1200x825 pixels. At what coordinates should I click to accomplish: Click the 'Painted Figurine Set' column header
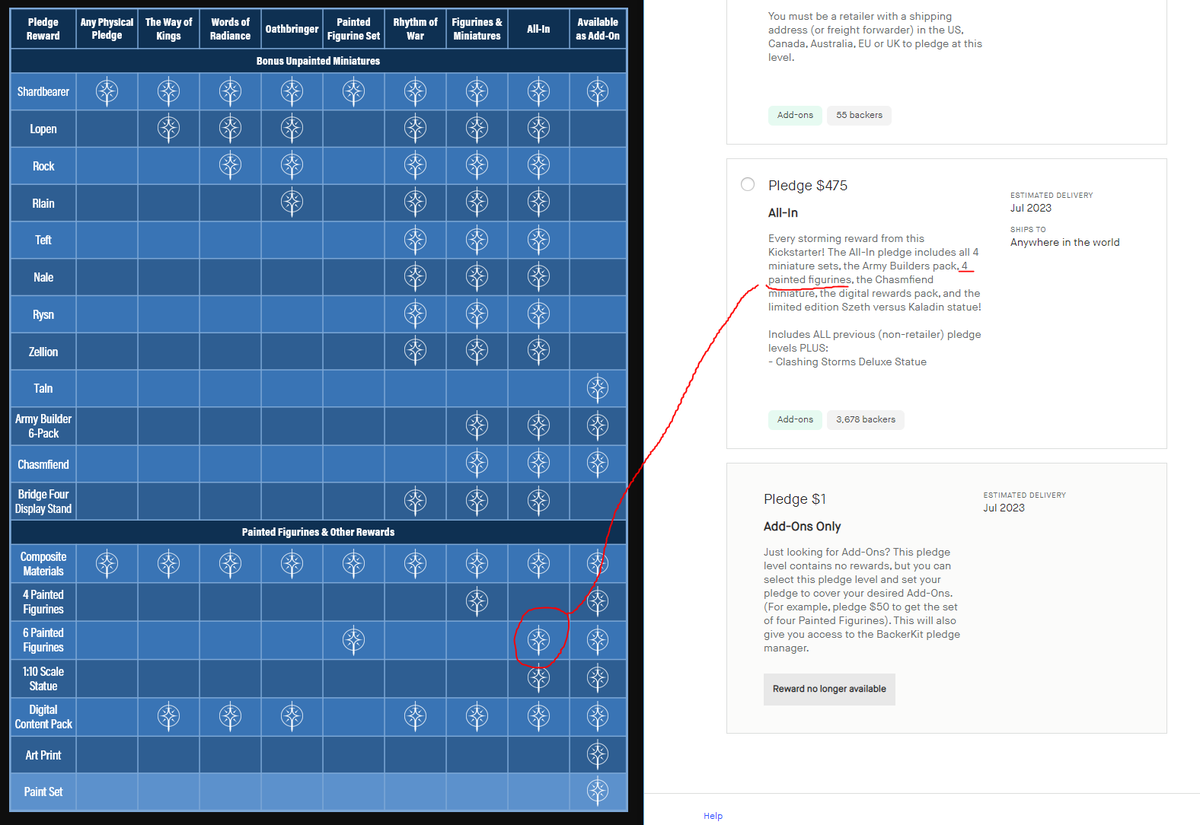pyautogui.click(x=353, y=28)
